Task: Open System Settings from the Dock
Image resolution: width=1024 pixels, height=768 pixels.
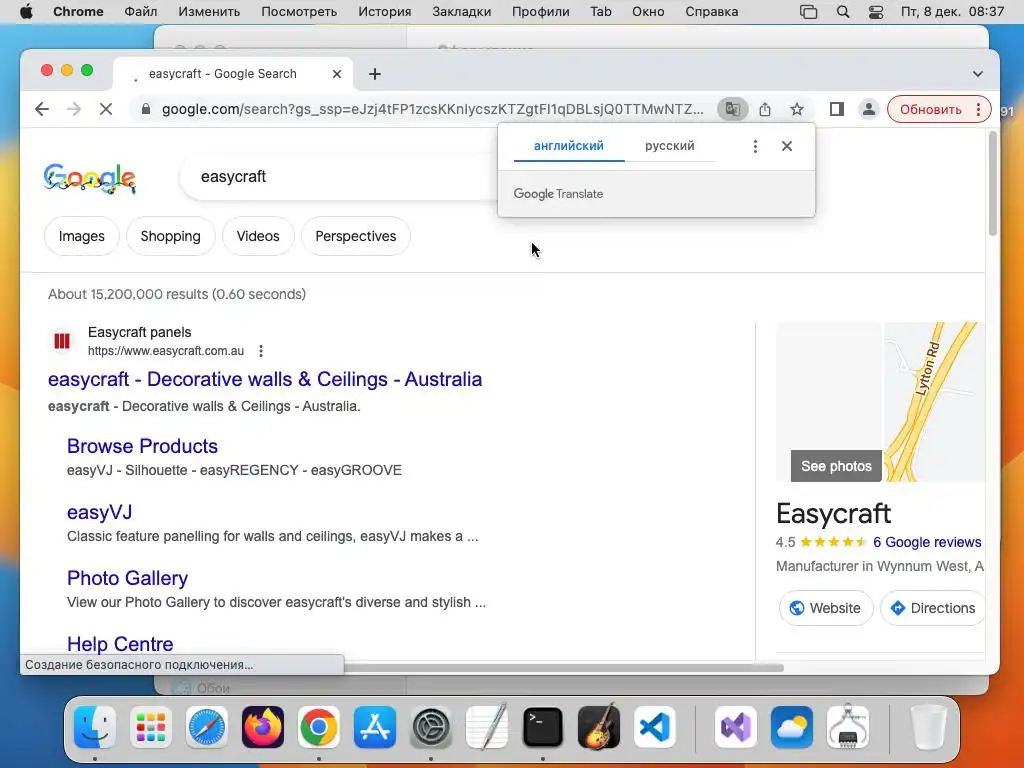Action: pyautogui.click(x=431, y=727)
